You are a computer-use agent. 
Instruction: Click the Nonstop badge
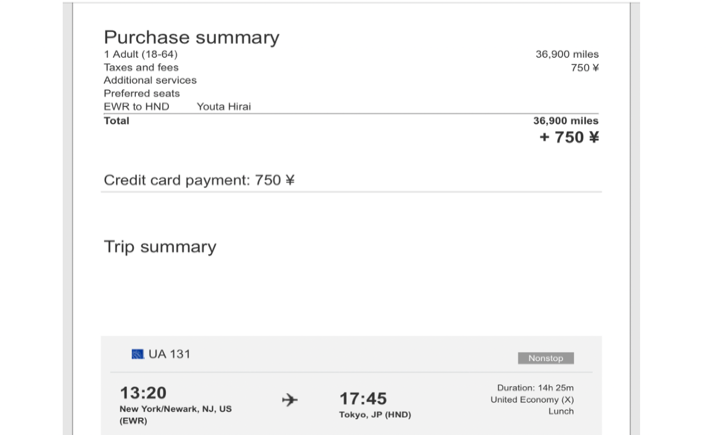pyautogui.click(x=546, y=358)
